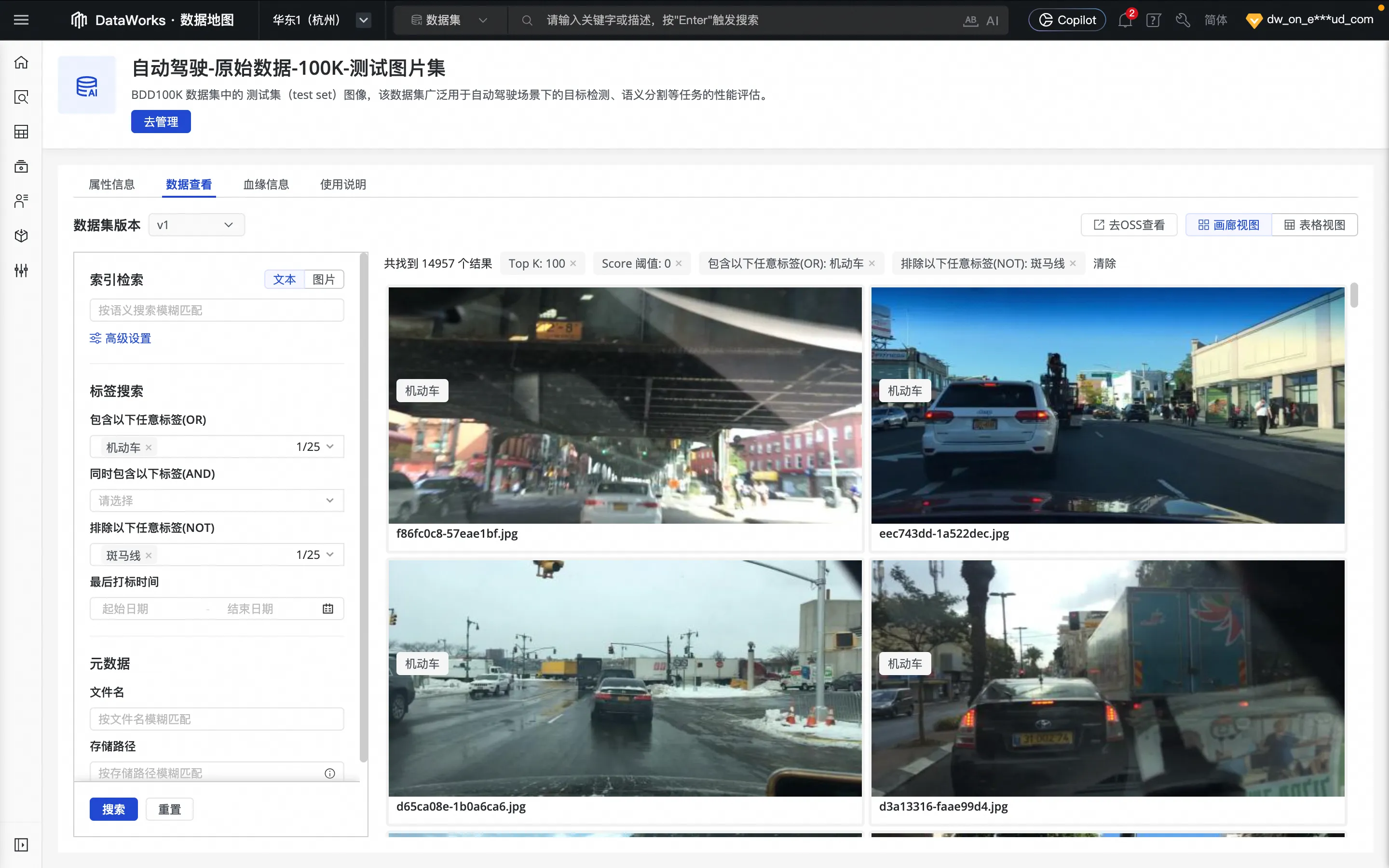The image size is (1389, 868).
Task: Select the configuration sliders icon in the sidebar
Action: tap(21, 271)
